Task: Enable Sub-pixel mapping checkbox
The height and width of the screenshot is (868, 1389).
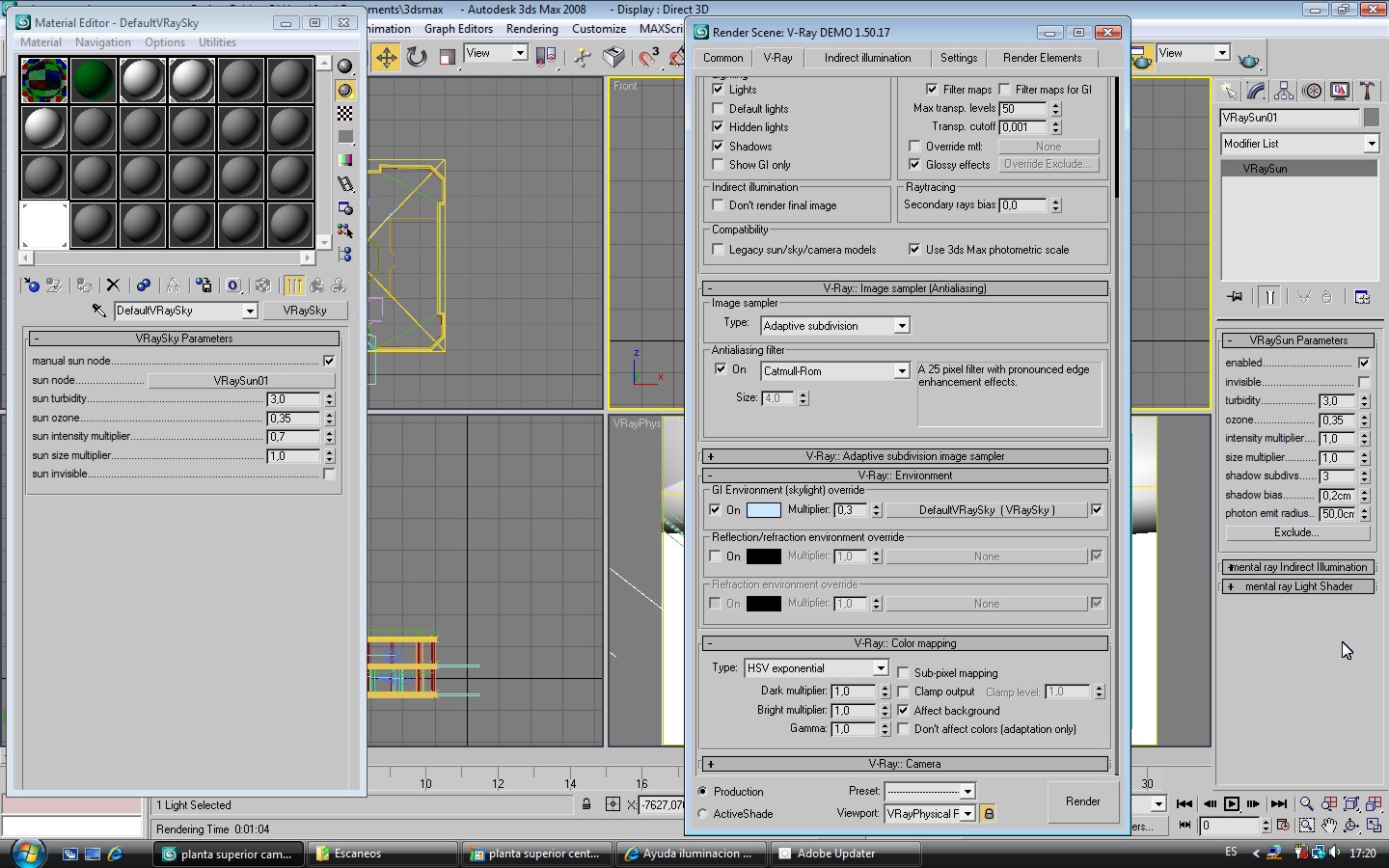Action: click(903, 672)
